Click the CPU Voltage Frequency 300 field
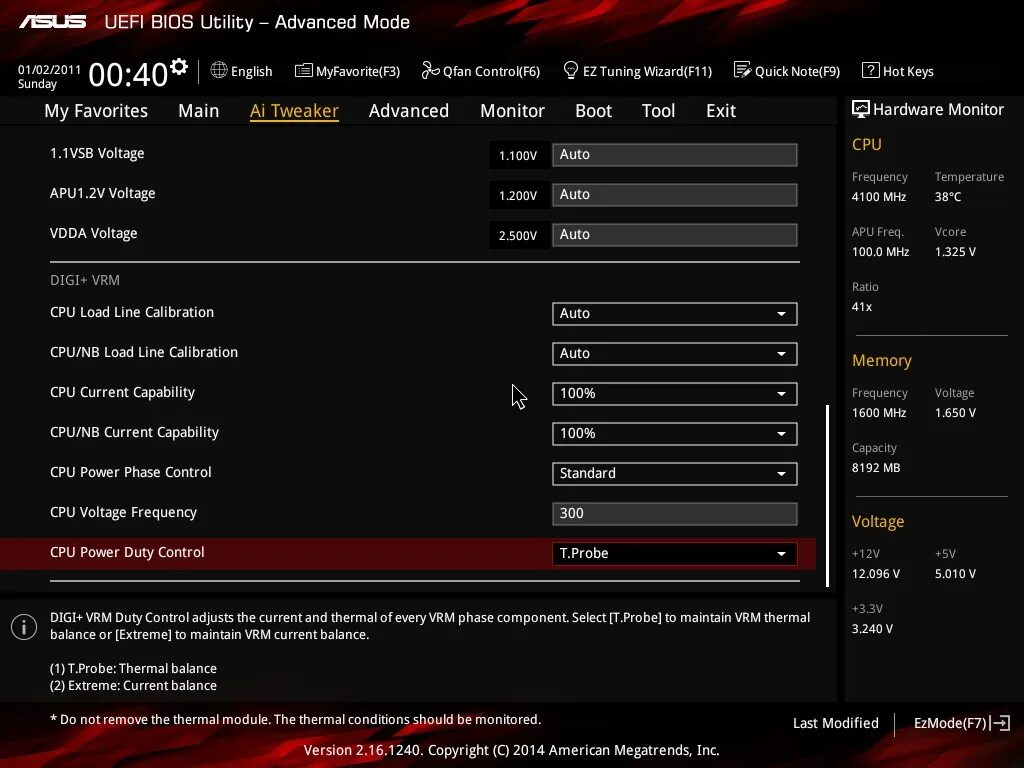This screenshot has height=768, width=1024. click(x=675, y=513)
